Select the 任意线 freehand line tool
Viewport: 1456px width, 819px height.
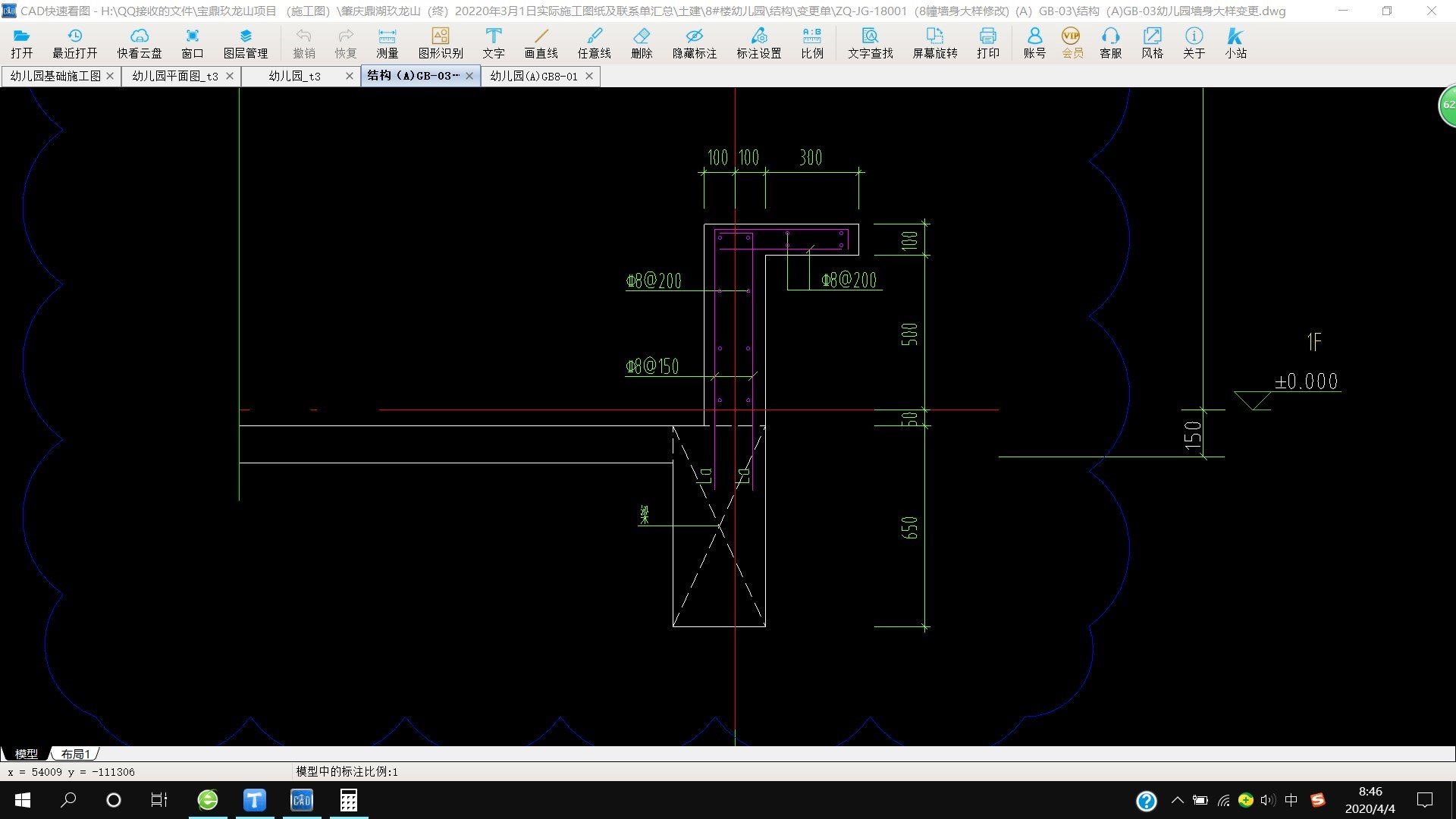tap(595, 43)
